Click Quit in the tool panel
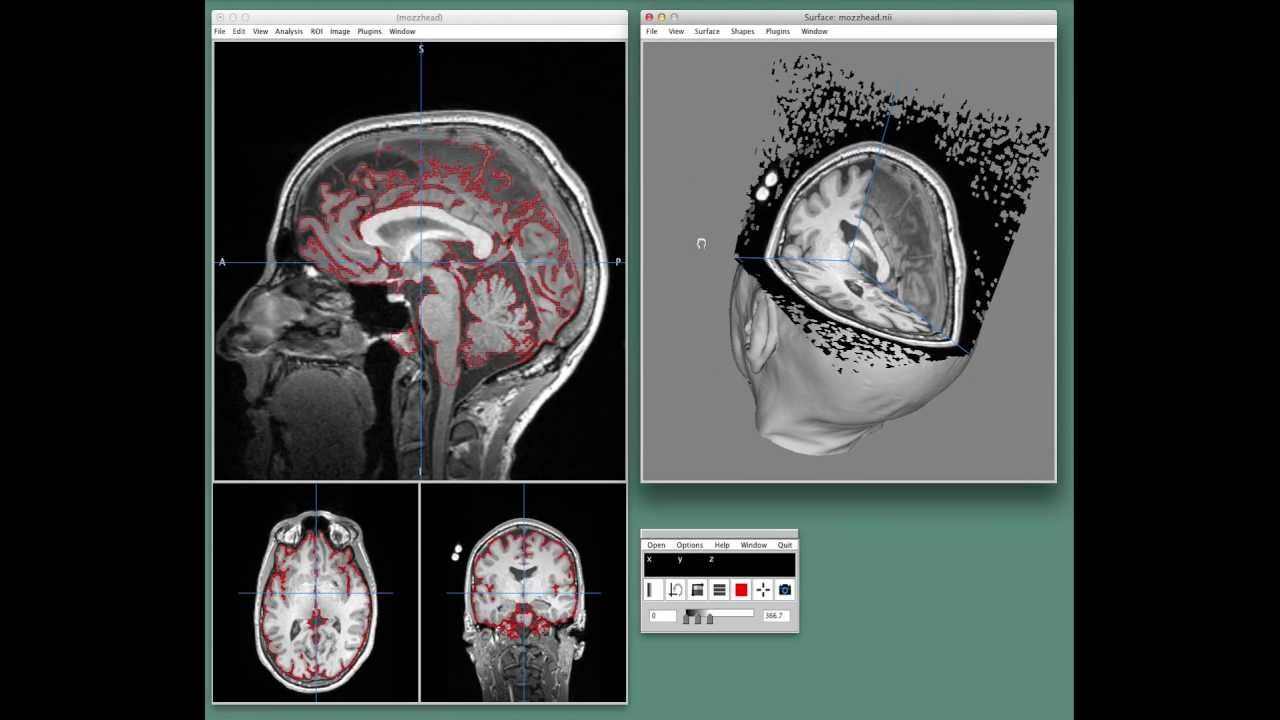The width and height of the screenshot is (1280, 720). click(785, 545)
